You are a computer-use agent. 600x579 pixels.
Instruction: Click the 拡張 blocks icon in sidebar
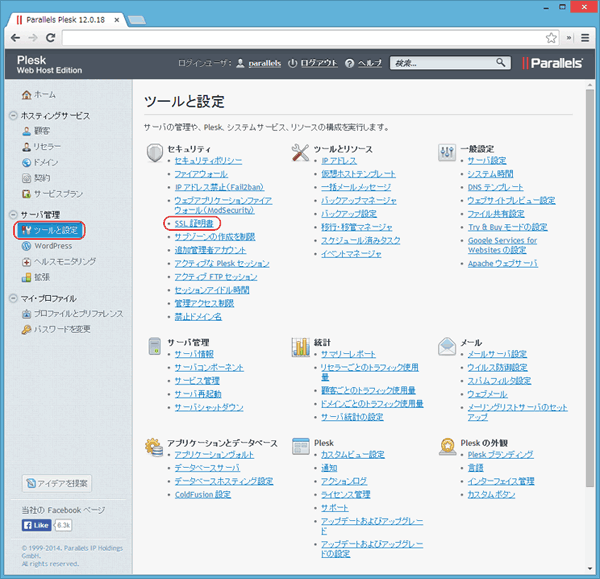point(26,277)
